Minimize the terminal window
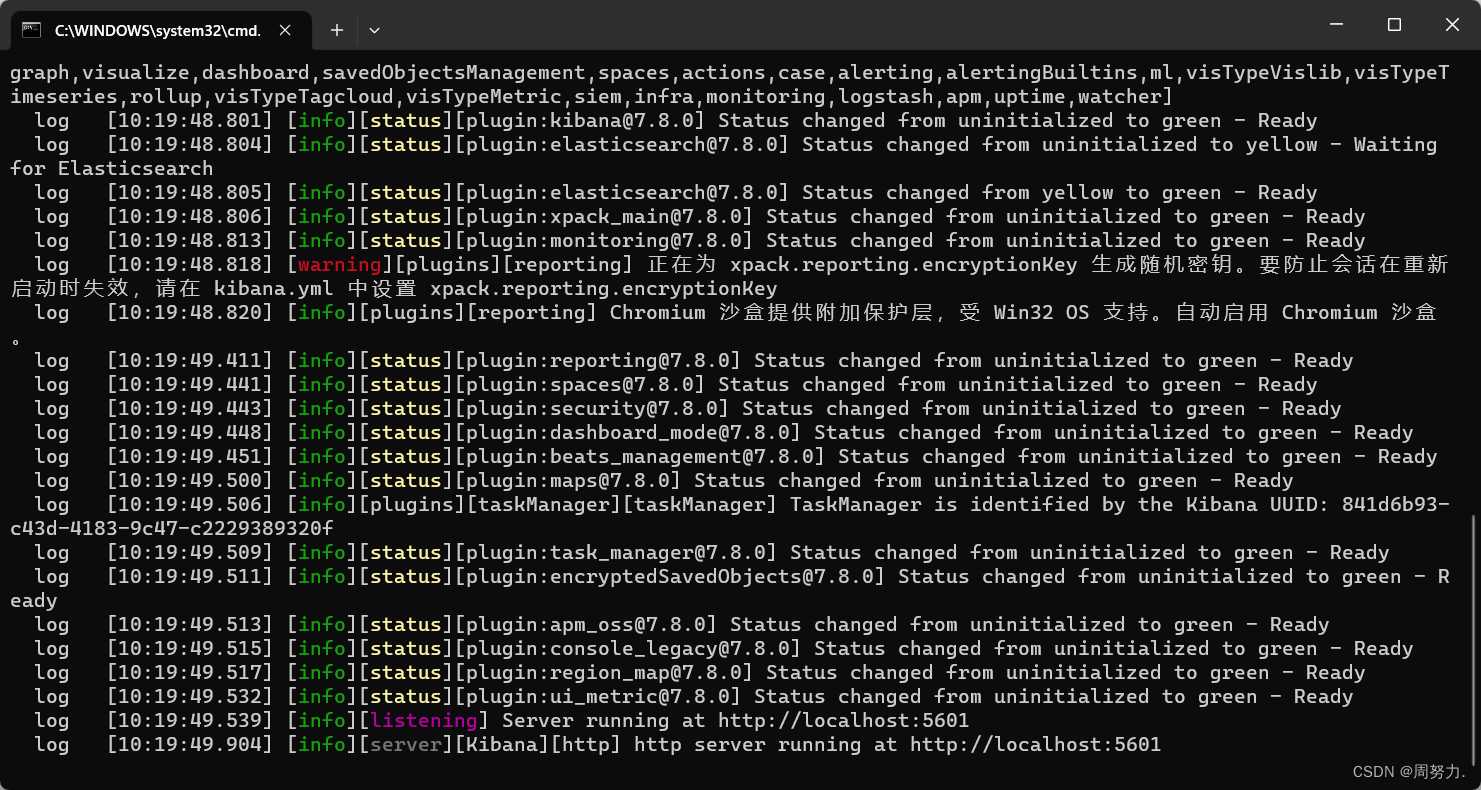Screen dimensions: 1481x790 pos(1335,25)
